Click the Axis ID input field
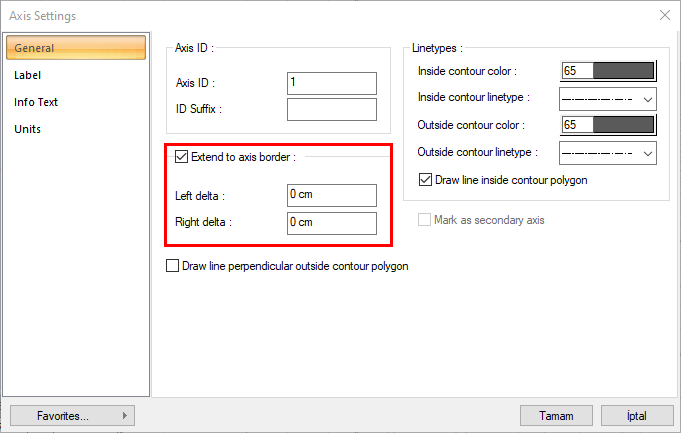 coord(331,83)
